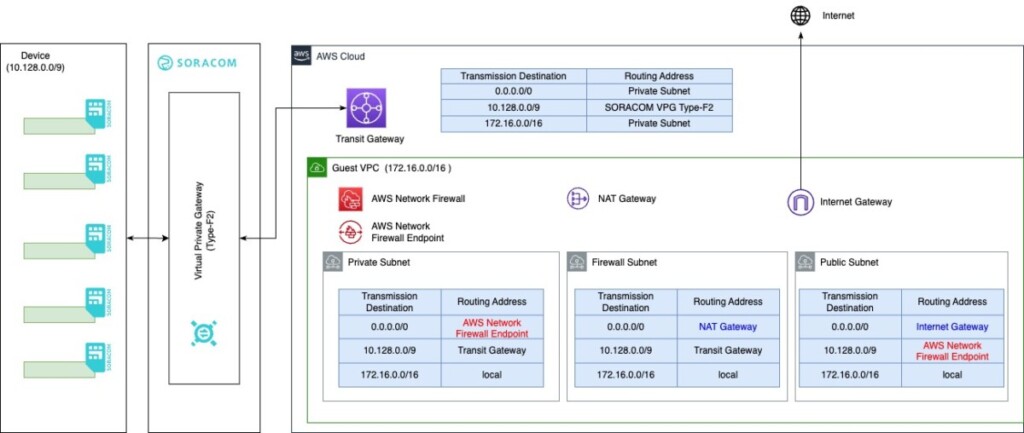Image resolution: width=1024 pixels, height=433 pixels.
Task: Click 'NAT Gateway' legend label beside purple icon
Action: (x=629, y=198)
